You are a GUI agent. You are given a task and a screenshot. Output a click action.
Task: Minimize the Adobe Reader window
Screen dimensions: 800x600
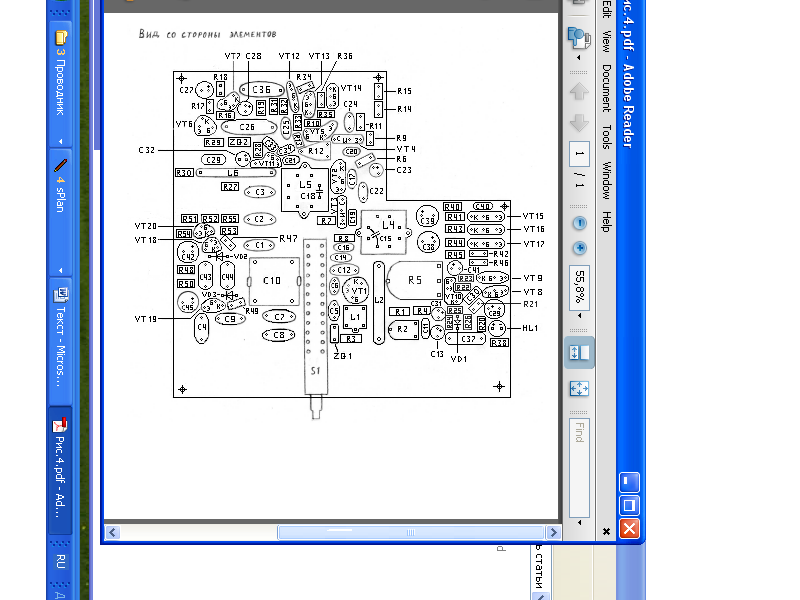630,482
